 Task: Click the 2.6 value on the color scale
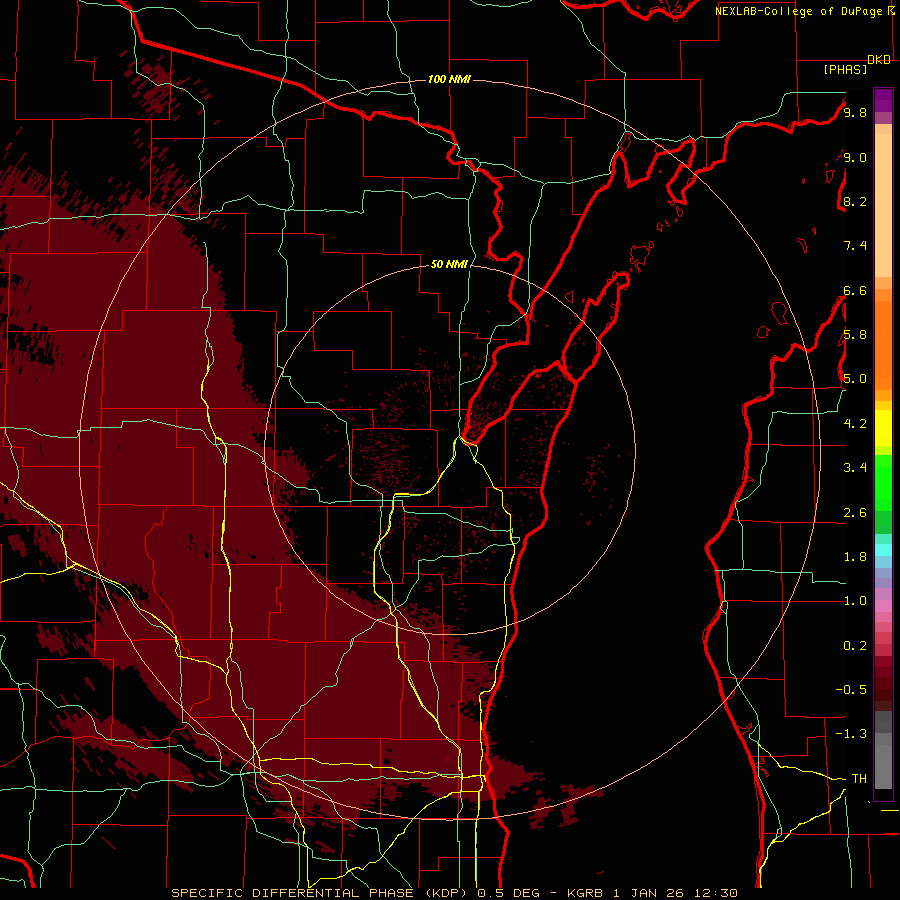click(x=855, y=513)
